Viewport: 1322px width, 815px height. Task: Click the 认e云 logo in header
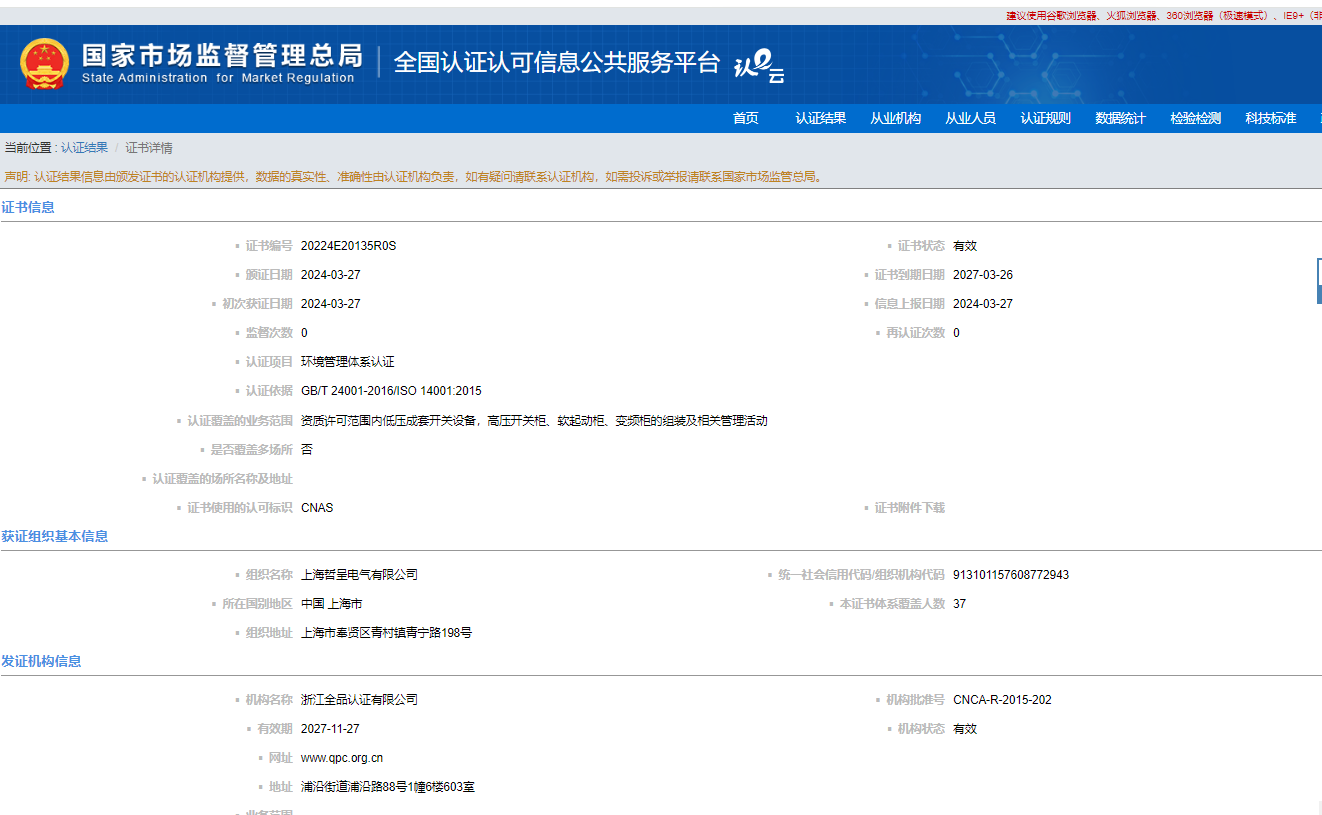point(759,67)
